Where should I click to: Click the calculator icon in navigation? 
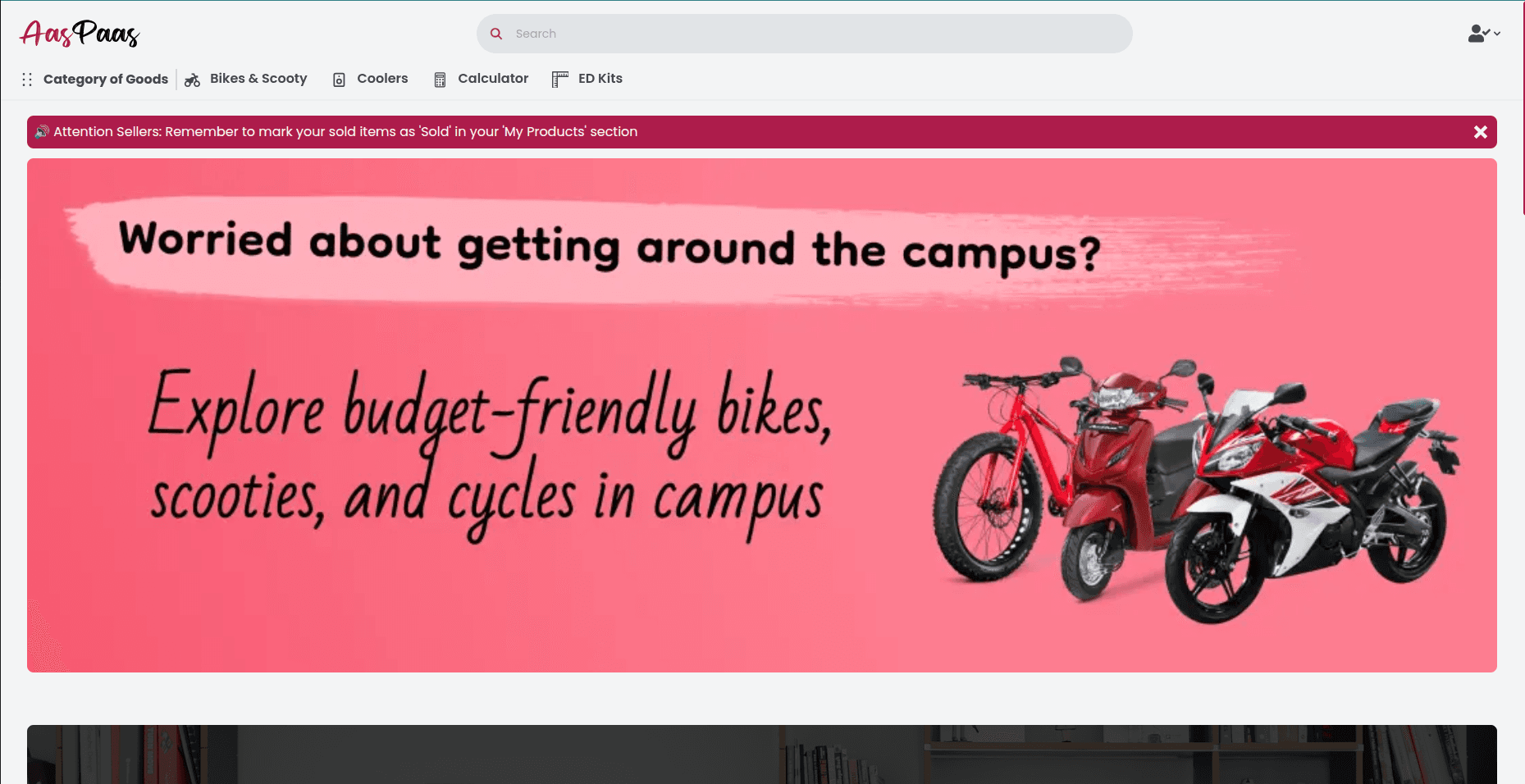(440, 80)
